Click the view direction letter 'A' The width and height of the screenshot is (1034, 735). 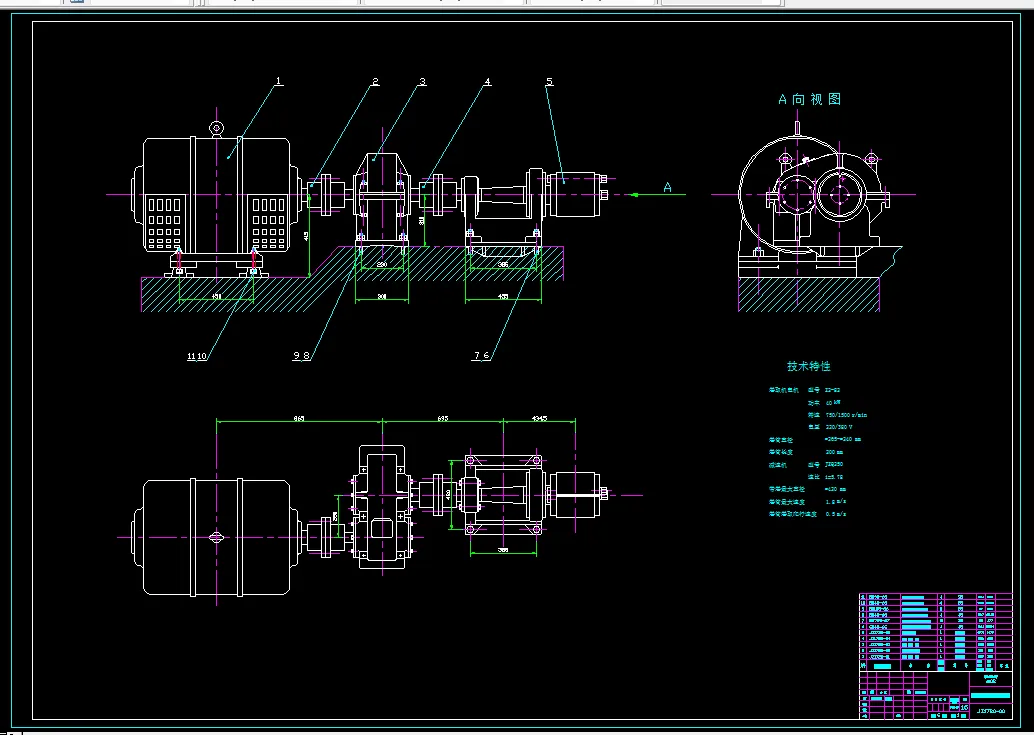tap(667, 188)
